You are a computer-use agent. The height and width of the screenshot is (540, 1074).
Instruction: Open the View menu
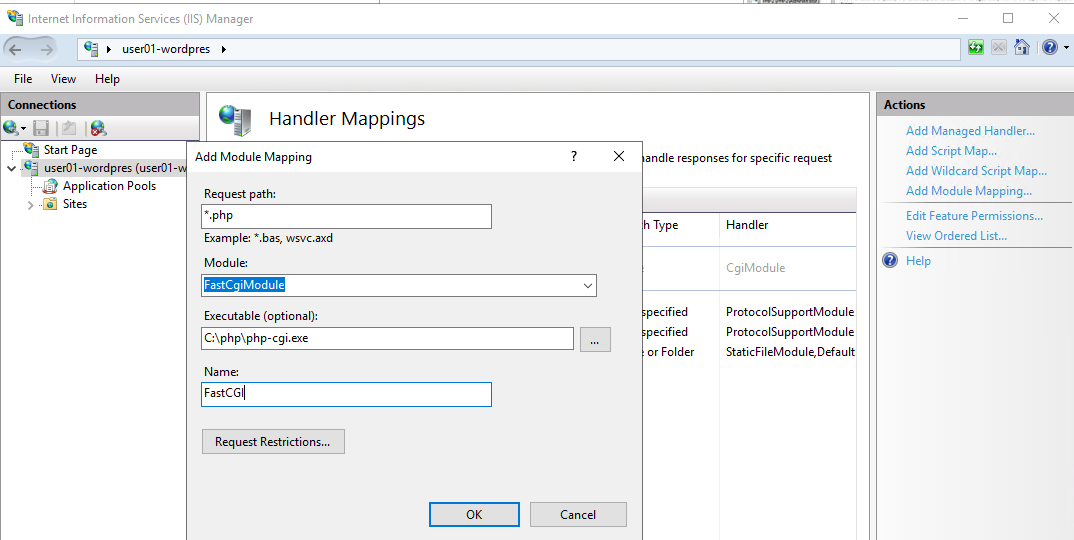63,79
